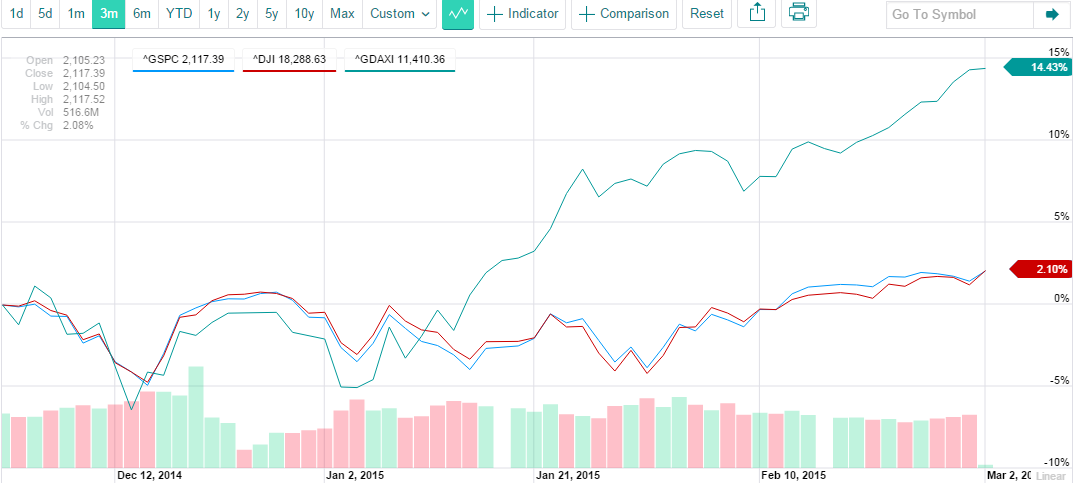This screenshot has height=500, width=1074.
Task: Choose the YTD range
Action: click(x=179, y=14)
